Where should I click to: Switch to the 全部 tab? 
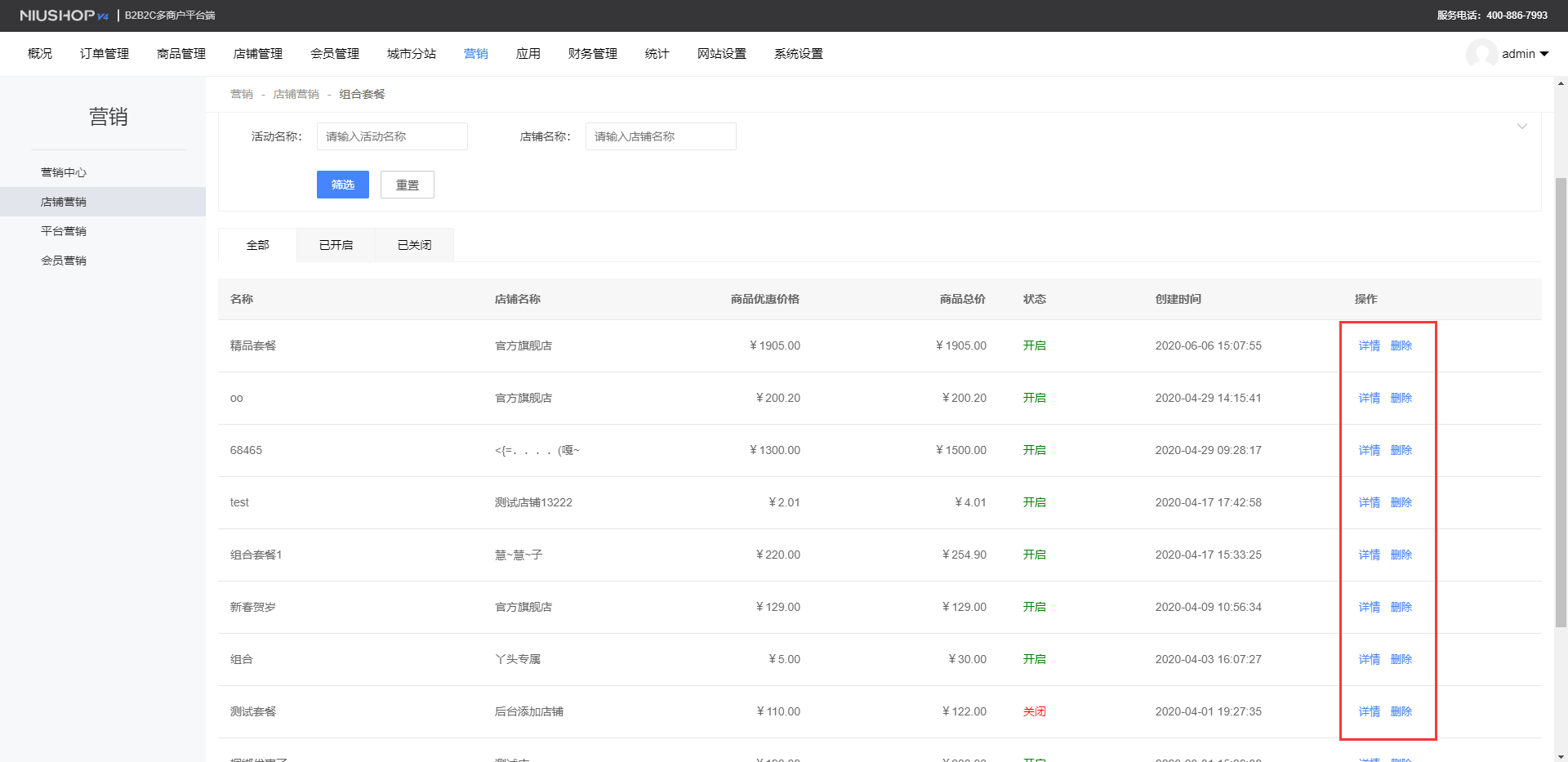pyautogui.click(x=258, y=245)
